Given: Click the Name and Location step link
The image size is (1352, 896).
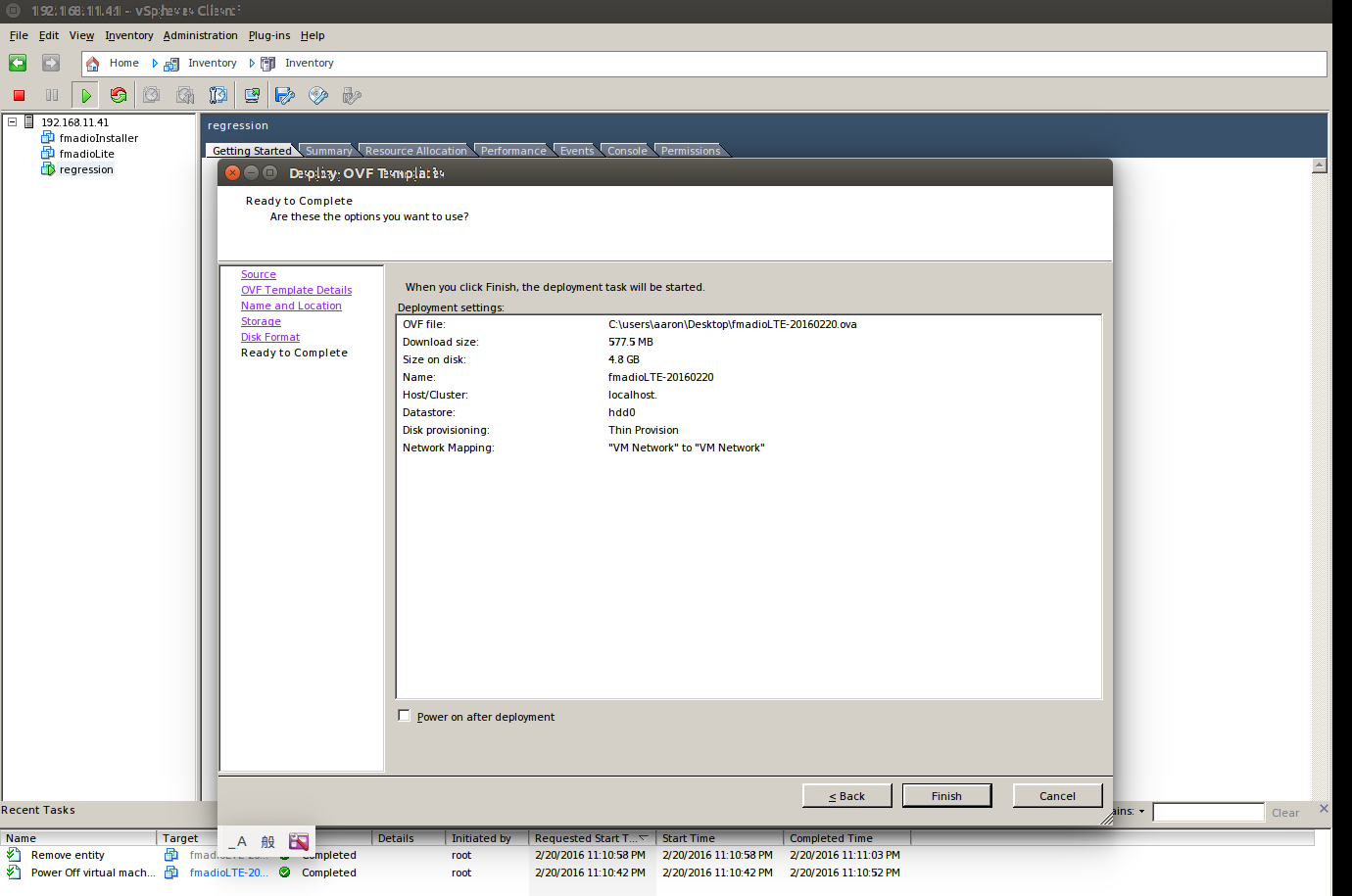Looking at the screenshot, I should pos(291,306).
